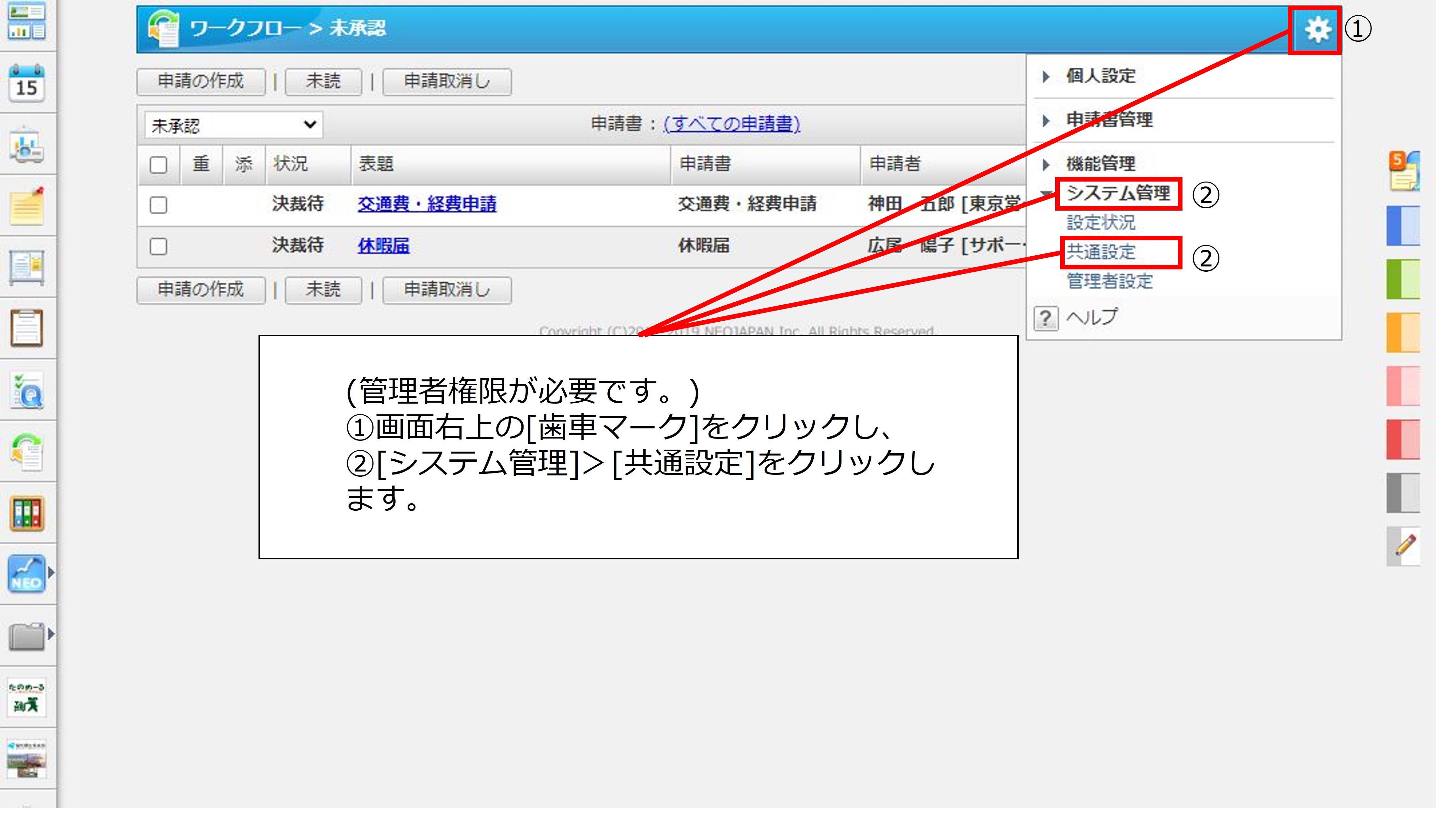Click the pencil edit icon at right
Screen dimensions: 1456x816
1404,546
